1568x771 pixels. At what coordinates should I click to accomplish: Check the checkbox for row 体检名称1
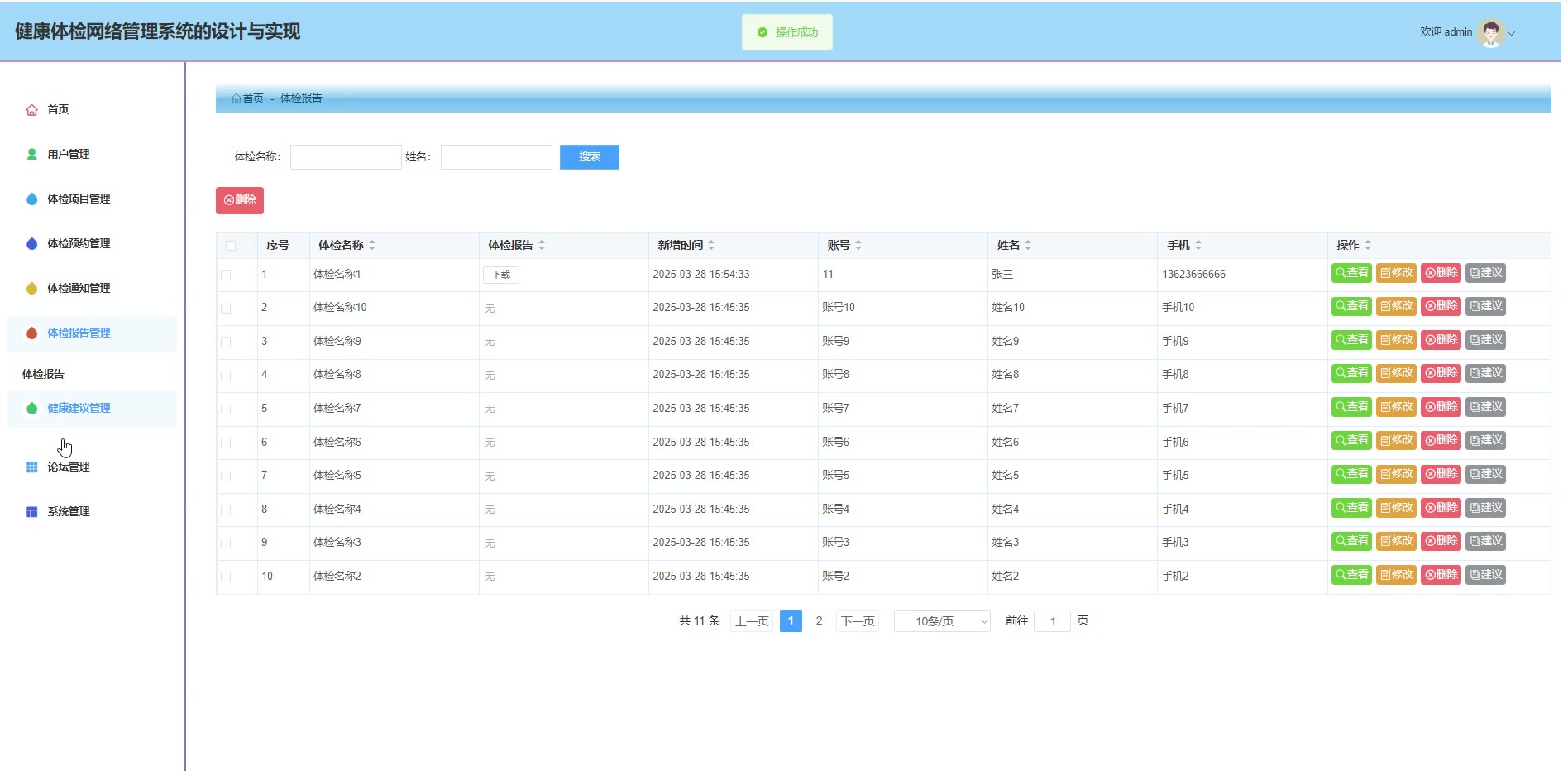coord(226,275)
